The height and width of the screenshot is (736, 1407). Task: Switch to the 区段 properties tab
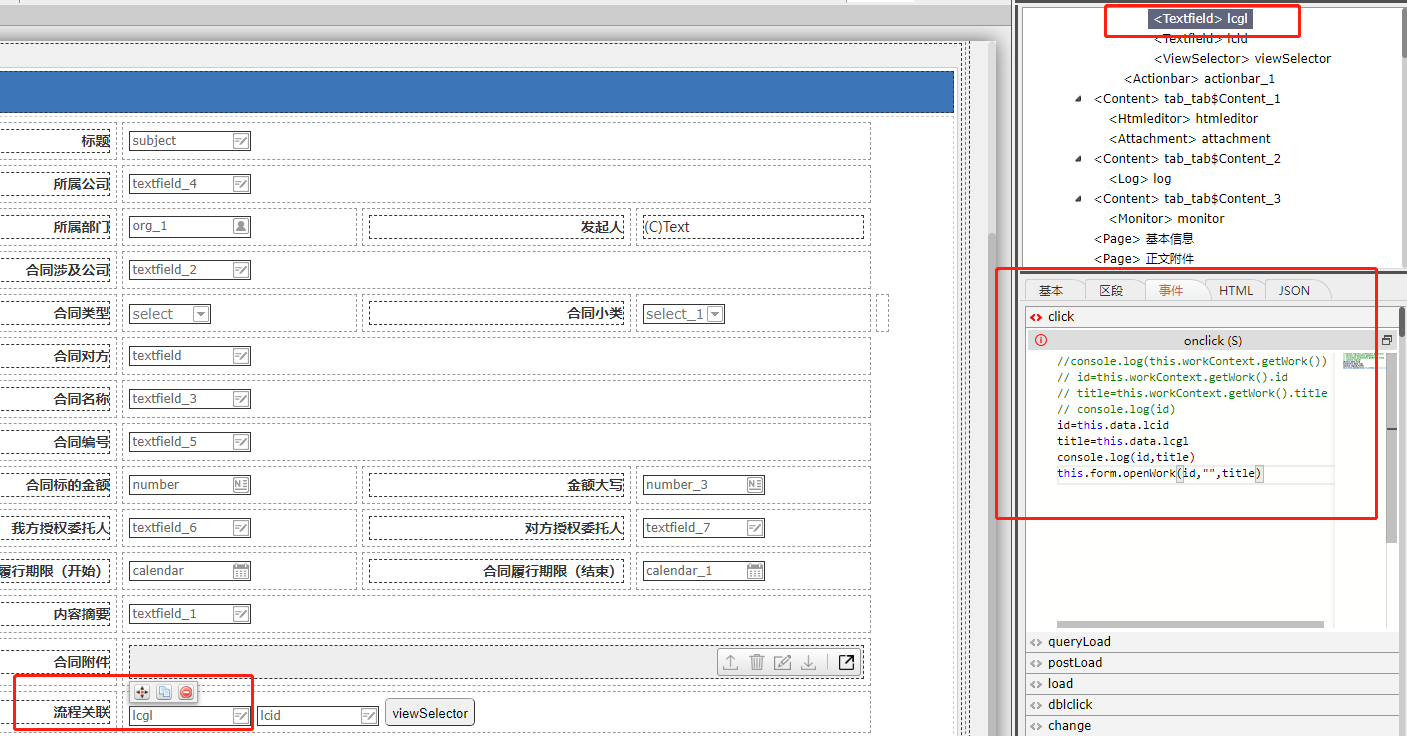tap(1111, 290)
